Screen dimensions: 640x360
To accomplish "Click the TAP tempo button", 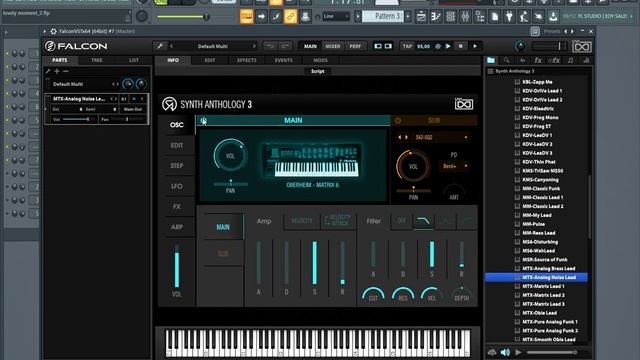I will point(407,46).
